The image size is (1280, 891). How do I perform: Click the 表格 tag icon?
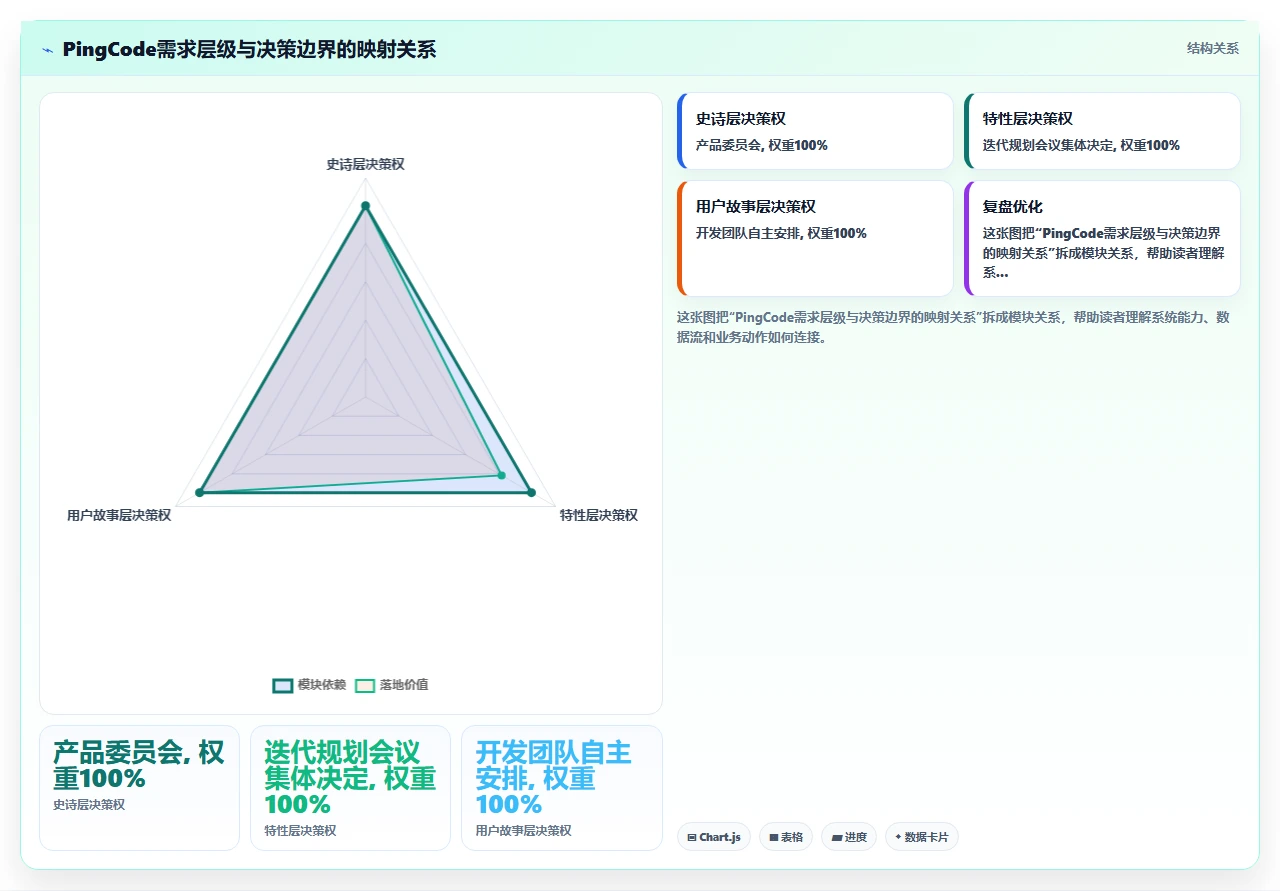pos(774,838)
